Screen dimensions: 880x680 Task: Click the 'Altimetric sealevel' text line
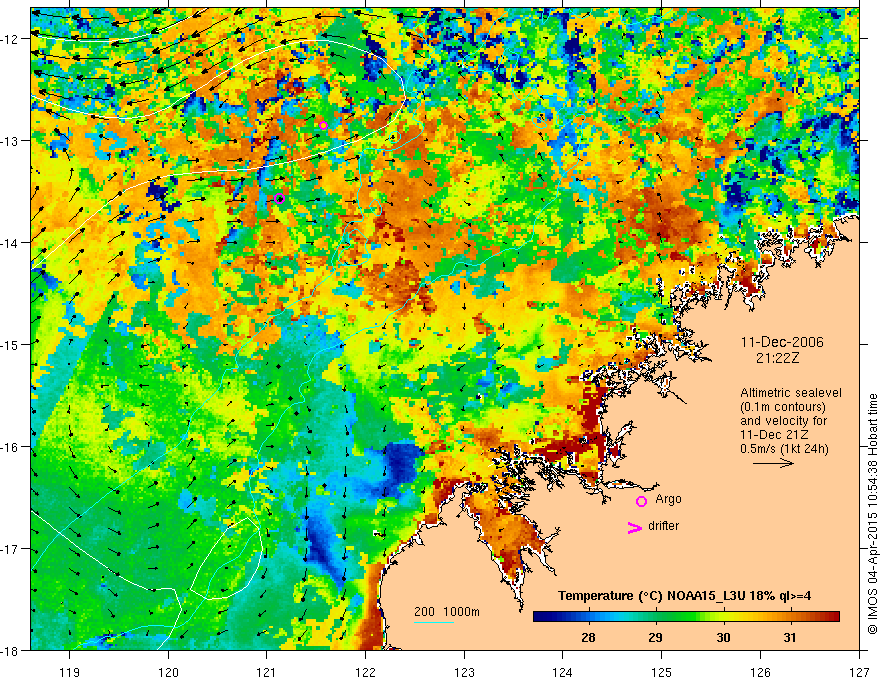point(791,393)
